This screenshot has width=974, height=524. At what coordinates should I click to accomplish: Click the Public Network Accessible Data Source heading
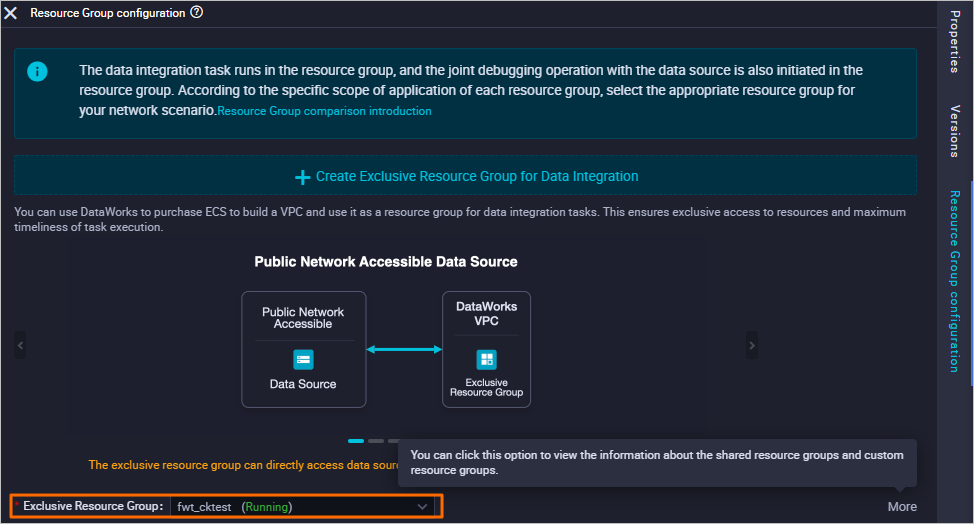point(386,261)
